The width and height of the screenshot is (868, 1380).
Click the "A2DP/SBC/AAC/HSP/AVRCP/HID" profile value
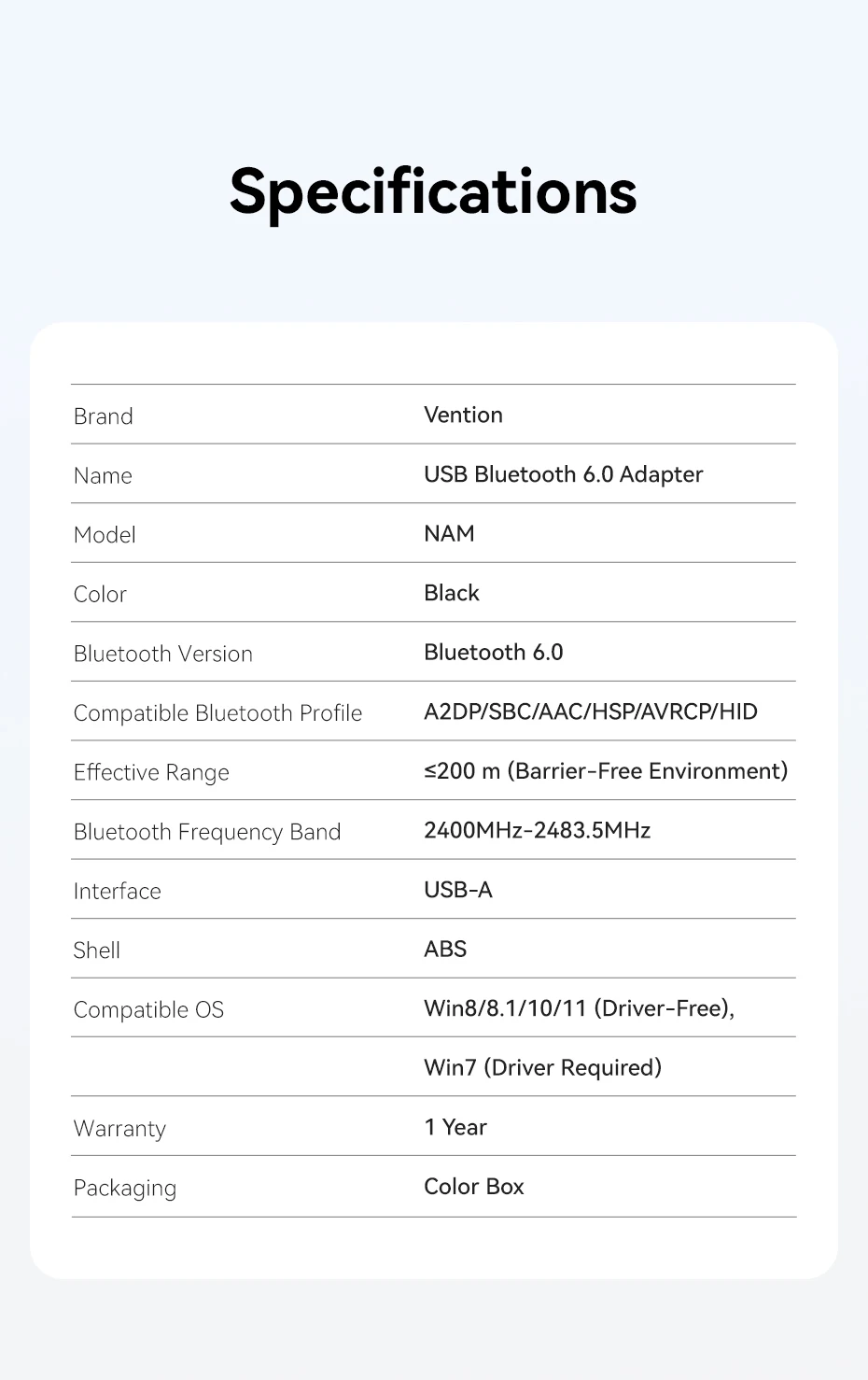pyautogui.click(x=591, y=711)
